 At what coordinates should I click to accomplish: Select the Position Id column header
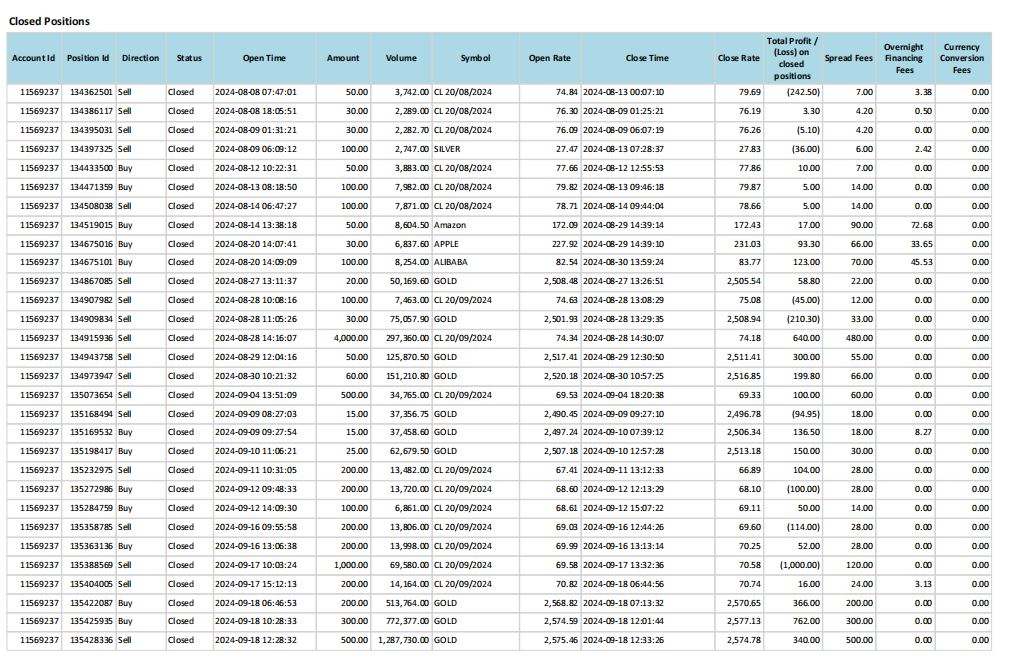coord(88,58)
